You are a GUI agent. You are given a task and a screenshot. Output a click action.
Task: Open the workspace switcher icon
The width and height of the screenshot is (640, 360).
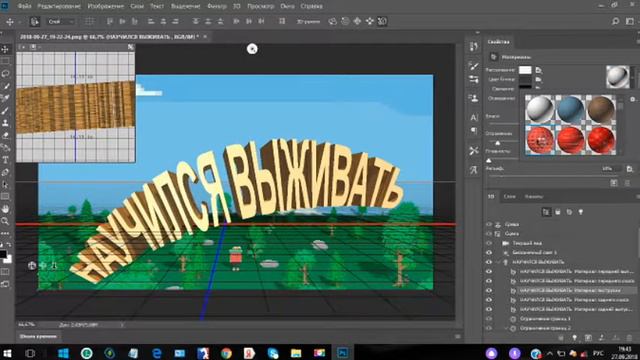coord(630,21)
